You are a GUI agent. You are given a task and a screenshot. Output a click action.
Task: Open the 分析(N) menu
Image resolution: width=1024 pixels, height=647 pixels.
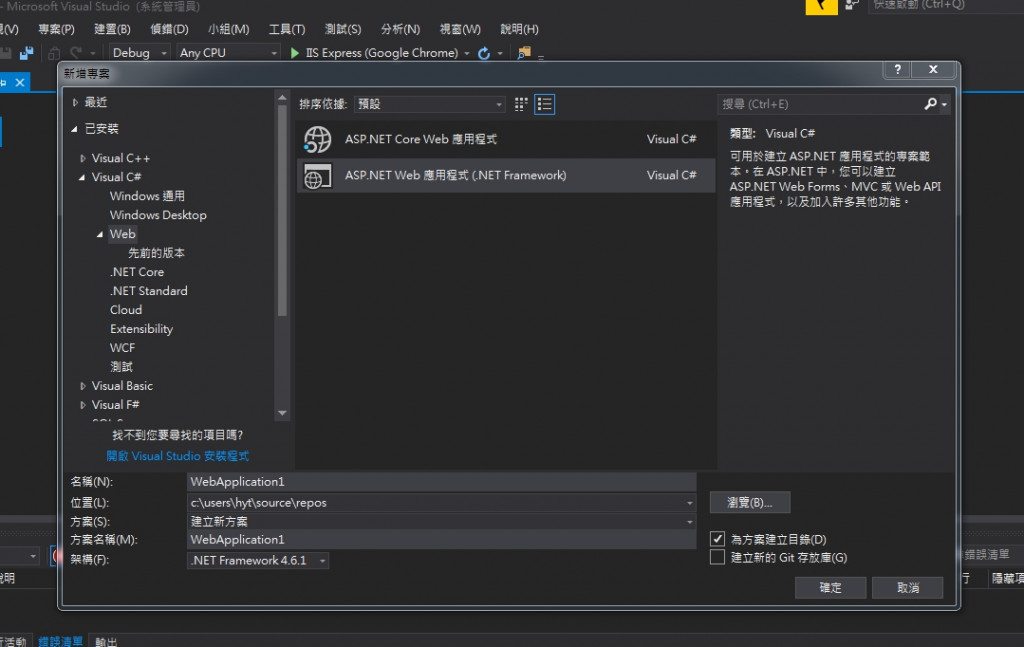(x=400, y=29)
